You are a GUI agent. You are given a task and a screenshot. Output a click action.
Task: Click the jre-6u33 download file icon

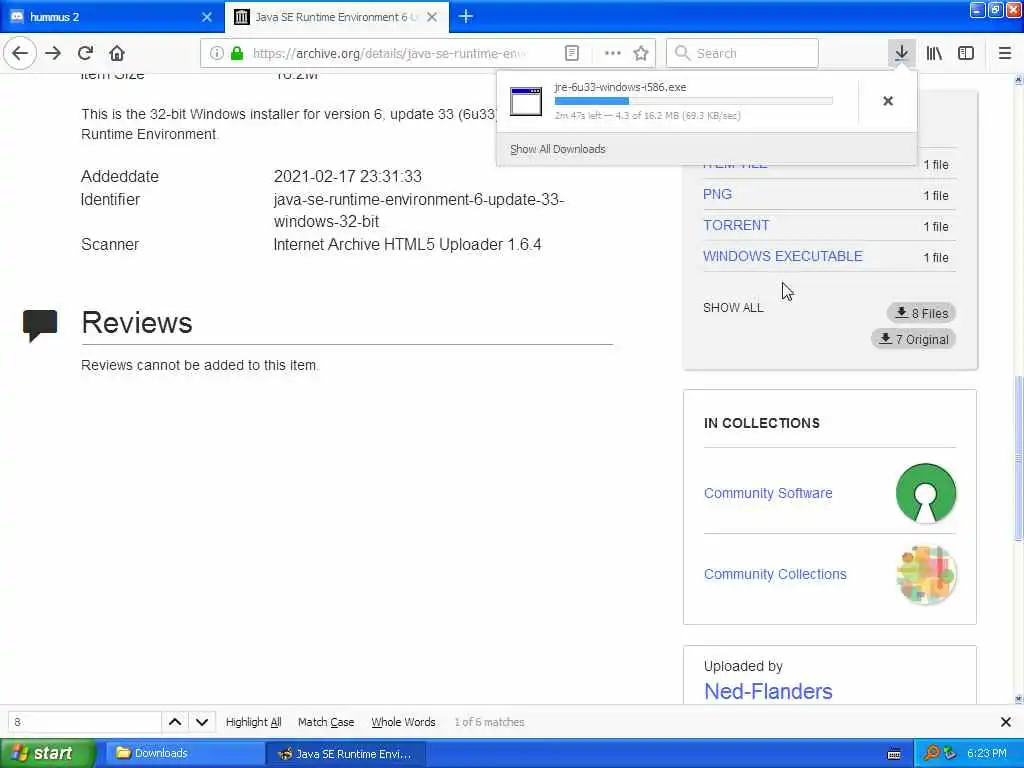tap(526, 101)
